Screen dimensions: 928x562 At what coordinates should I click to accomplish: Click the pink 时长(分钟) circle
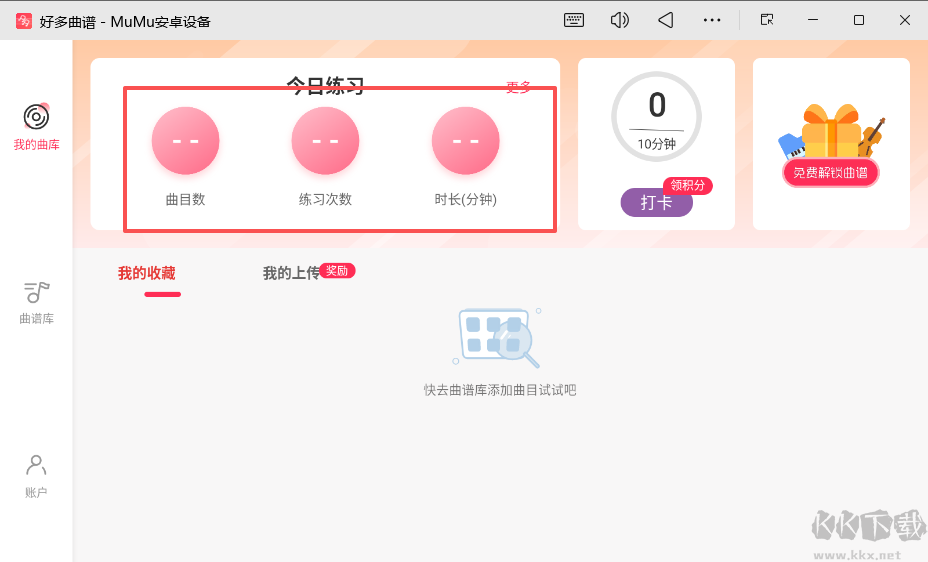point(465,141)
